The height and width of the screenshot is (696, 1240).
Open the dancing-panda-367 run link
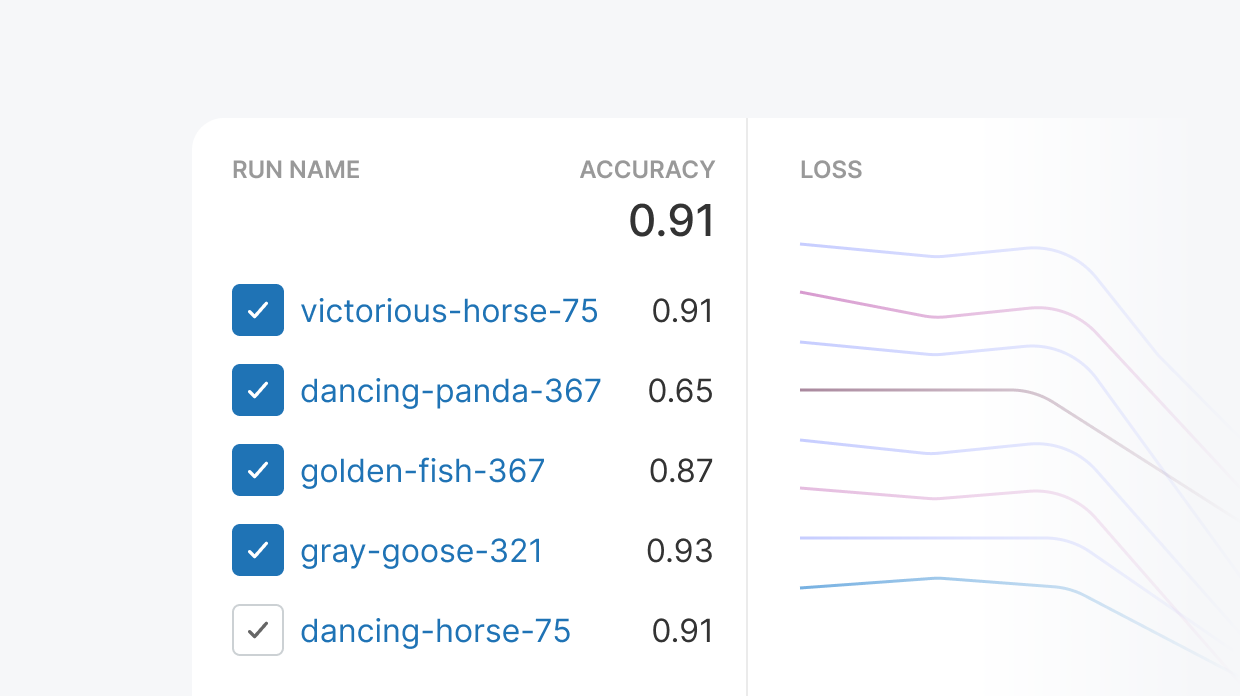[450, 391]
